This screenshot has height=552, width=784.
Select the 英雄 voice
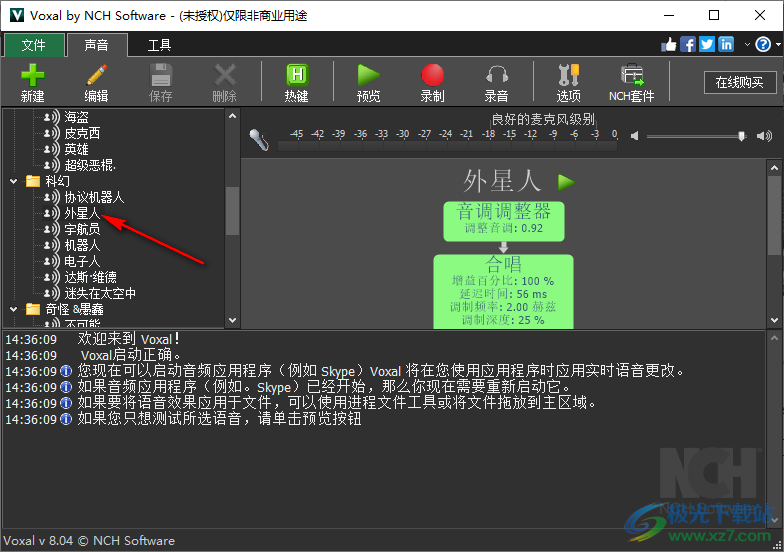[x=76, y=150]
